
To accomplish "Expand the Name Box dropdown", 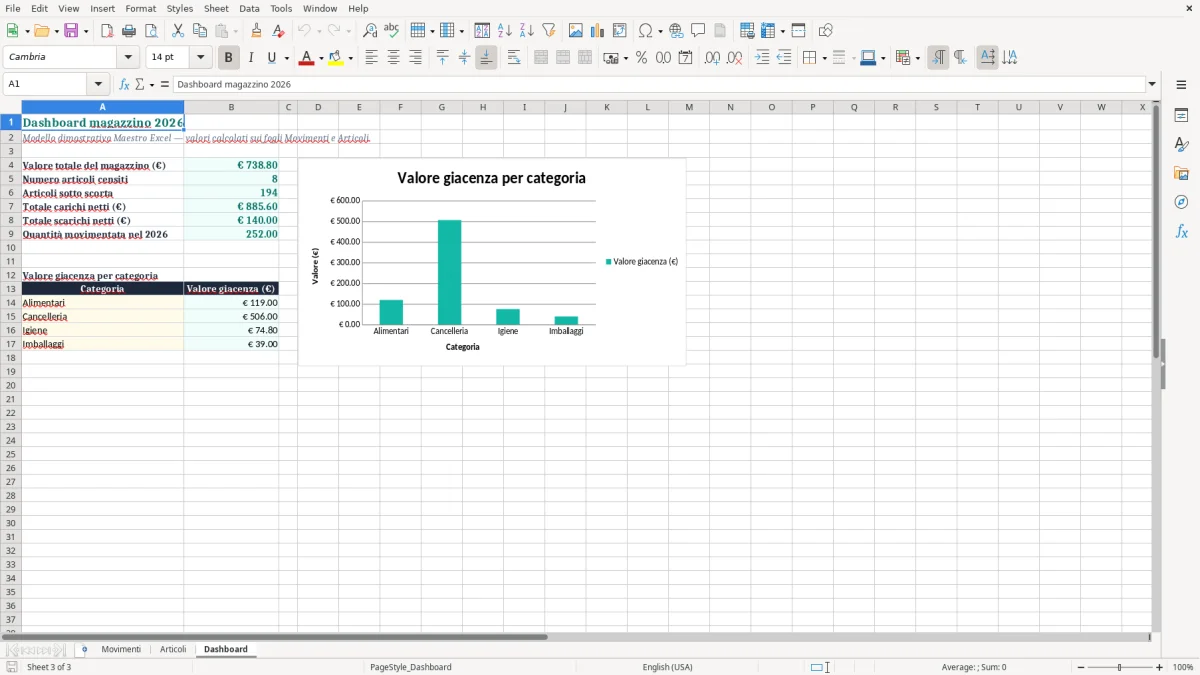I will 98,84.
